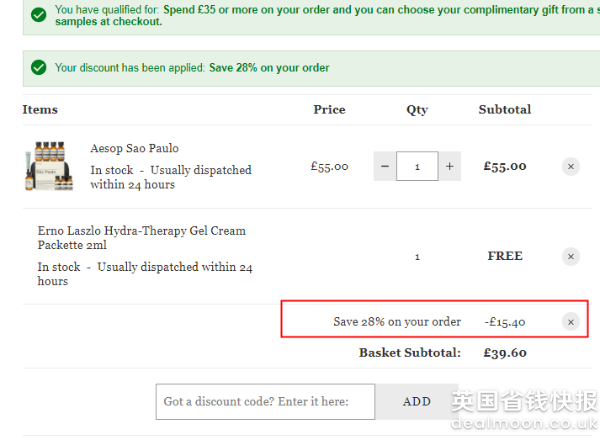600x440 pixels.
Task: Focus the discount code entry field
Action: click(x=265, y=402)
